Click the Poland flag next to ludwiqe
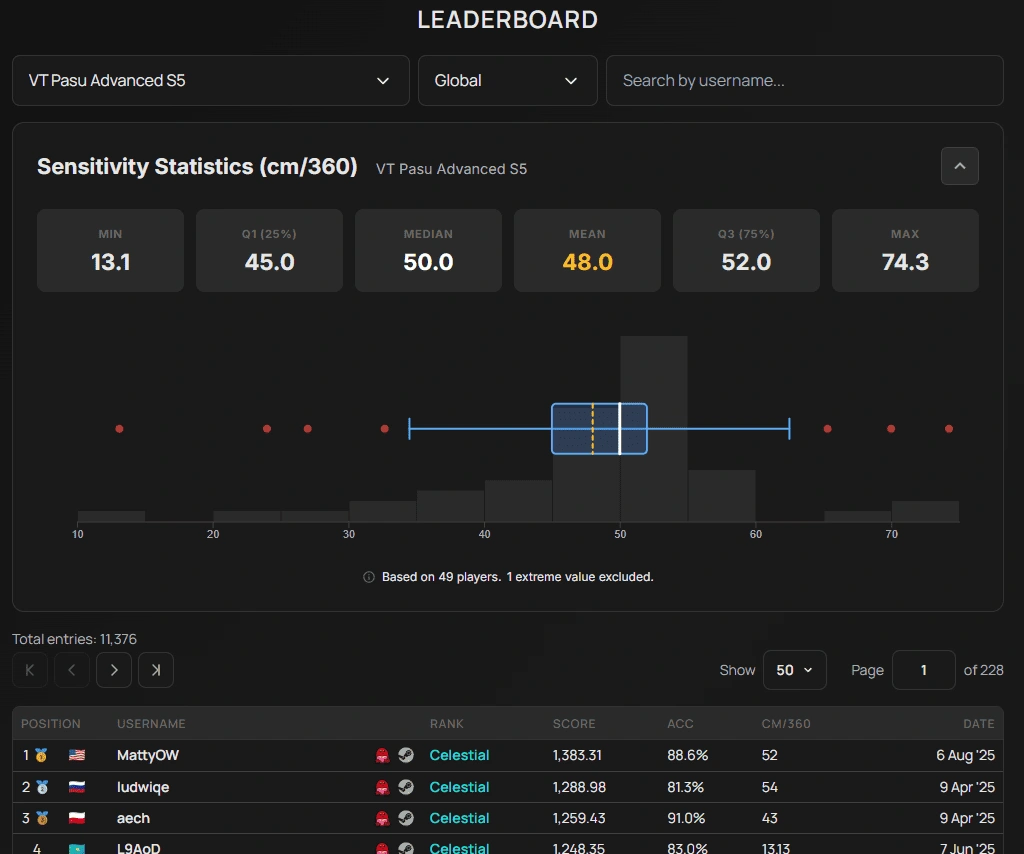 74,787
